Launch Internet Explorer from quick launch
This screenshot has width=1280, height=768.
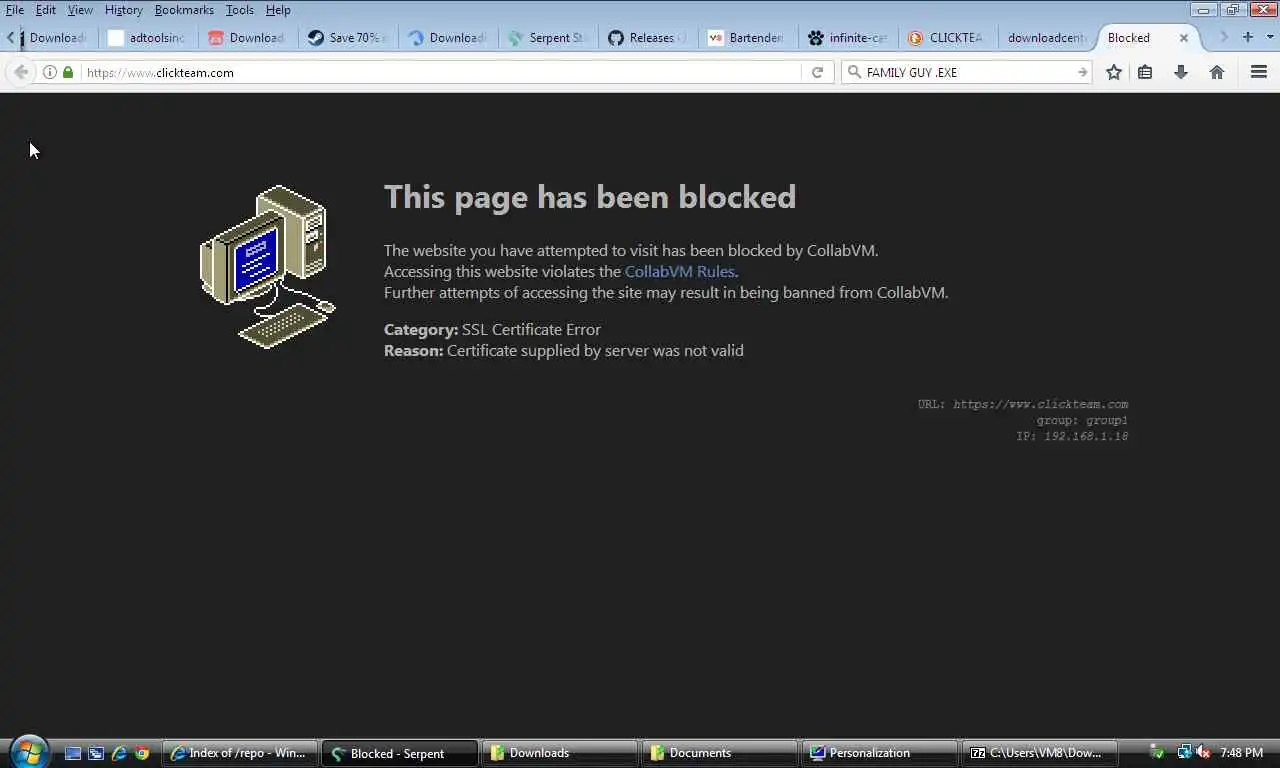click(119, 753)
